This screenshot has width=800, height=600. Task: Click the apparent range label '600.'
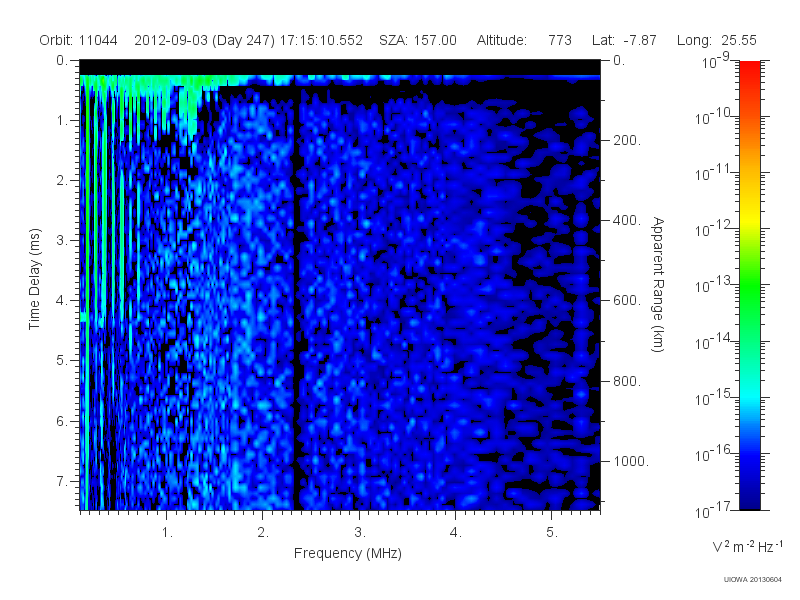coord(627,301)
